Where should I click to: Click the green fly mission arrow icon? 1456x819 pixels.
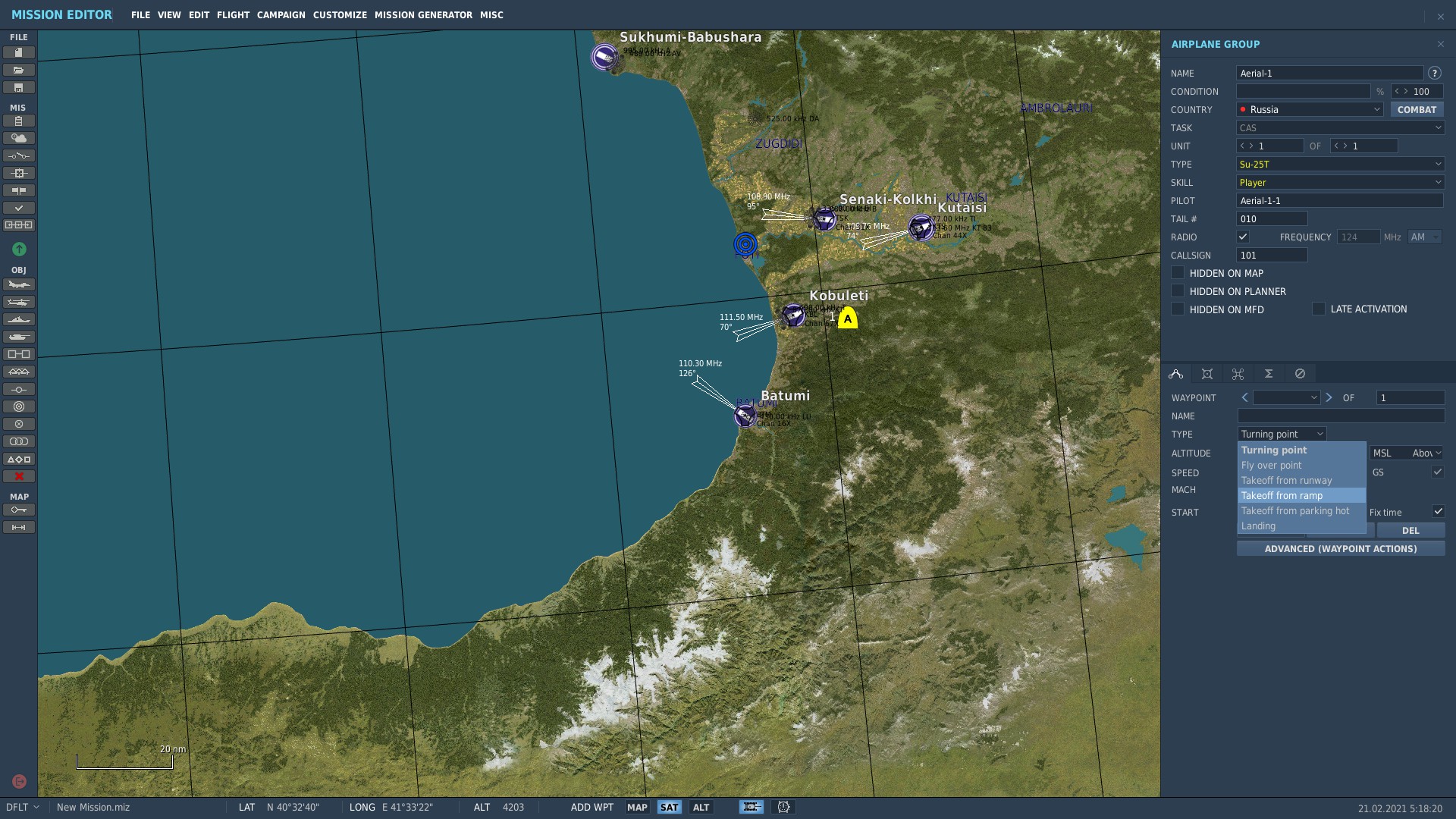point(19,249)
